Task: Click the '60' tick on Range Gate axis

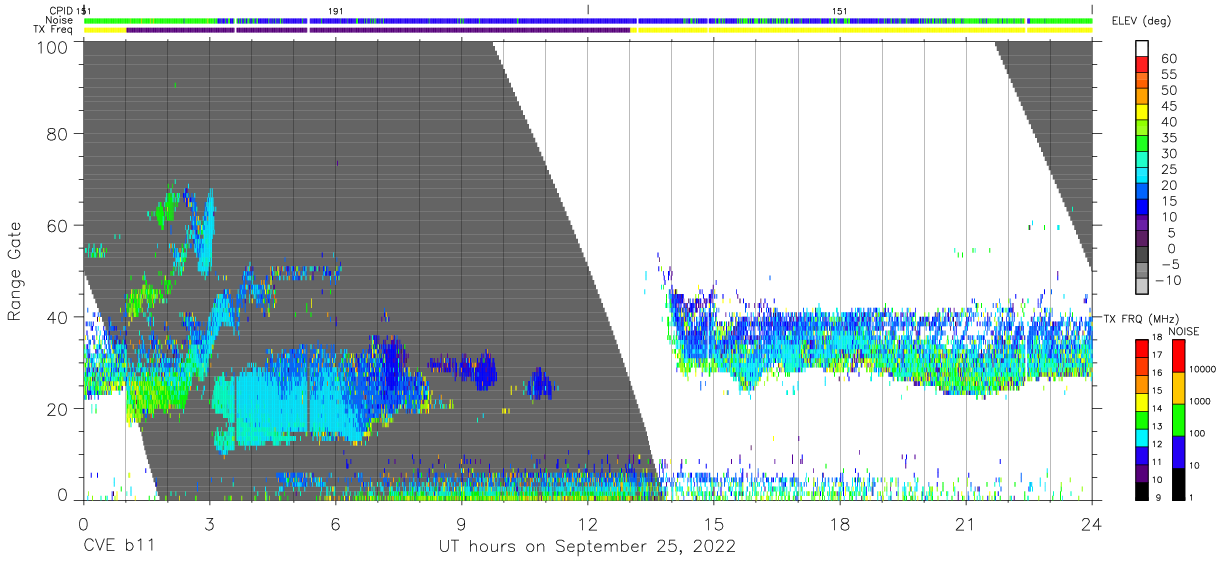Action: 57,225
